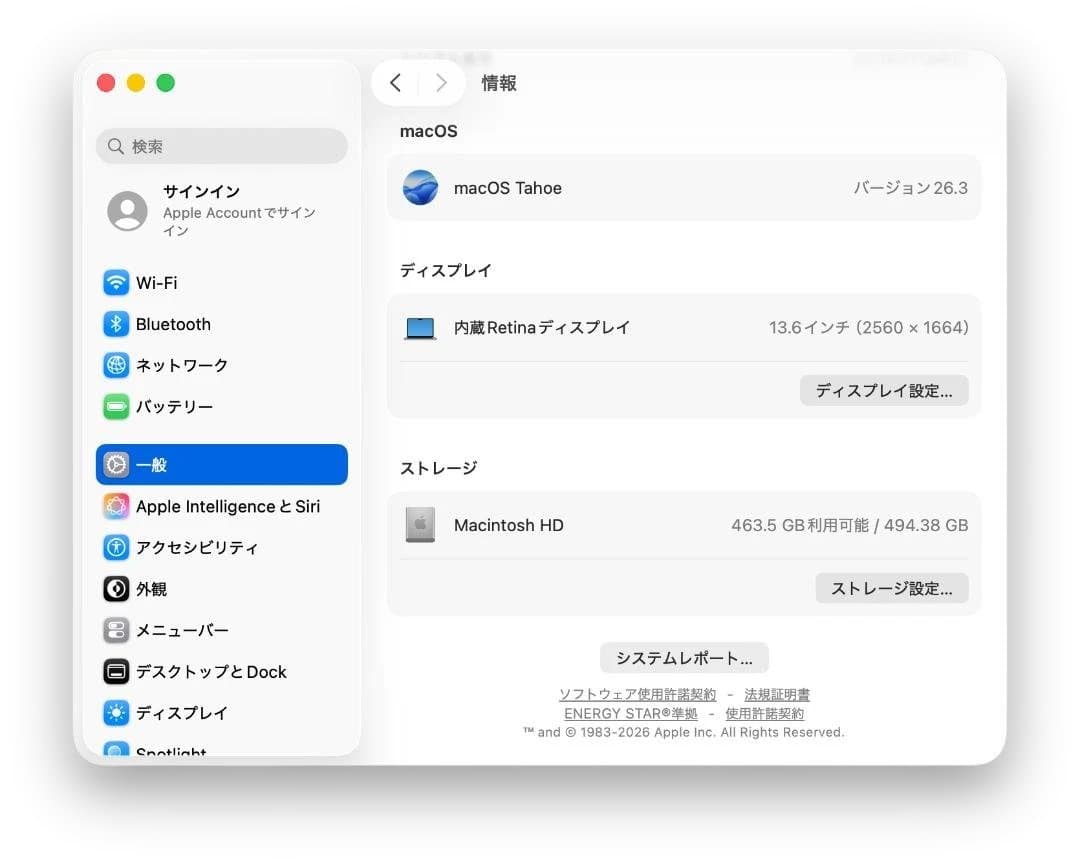Open システムレポート
The width and height of the screenshot is (1080, 862).
(683, 657)
